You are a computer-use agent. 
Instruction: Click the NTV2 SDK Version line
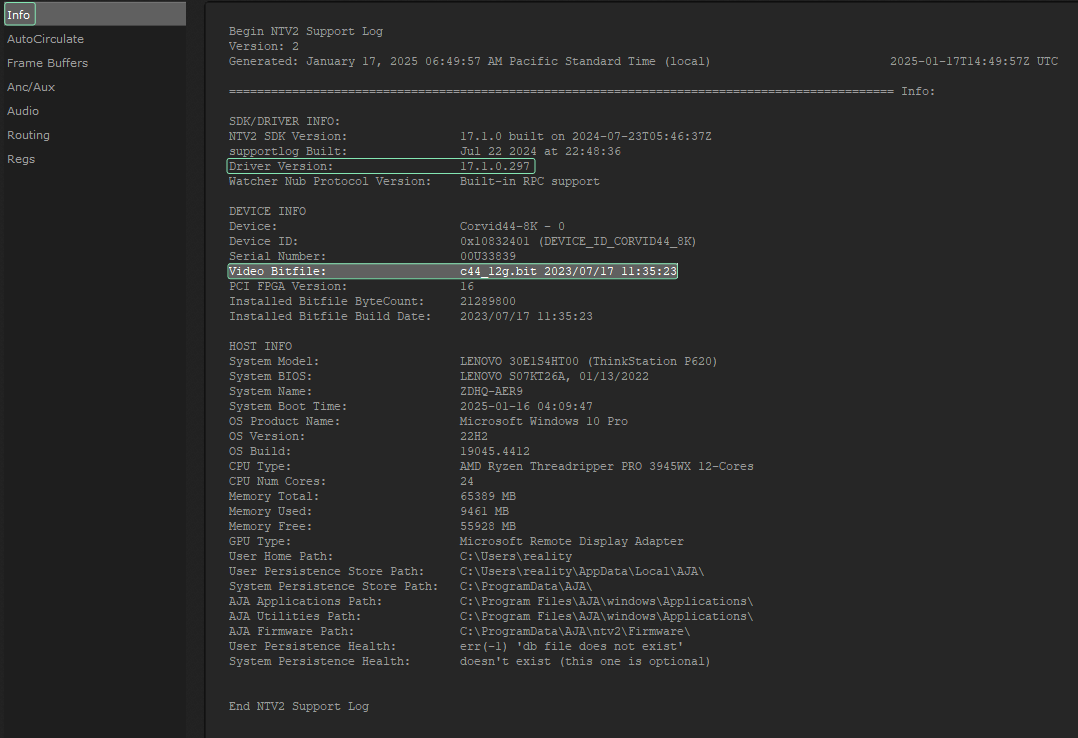(470, 136)
